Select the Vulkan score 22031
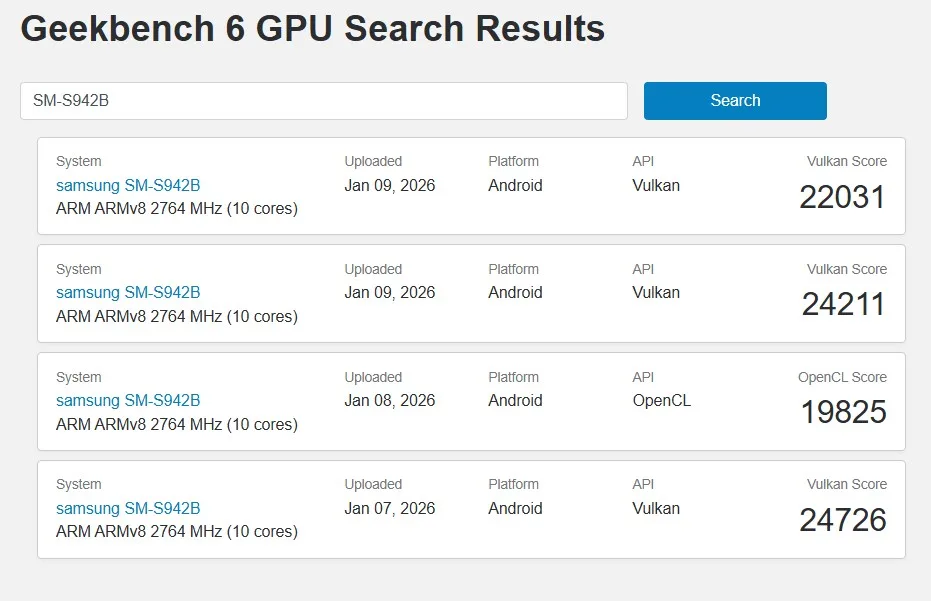Viewport: 931px width, 601px height. coord(842,198)
